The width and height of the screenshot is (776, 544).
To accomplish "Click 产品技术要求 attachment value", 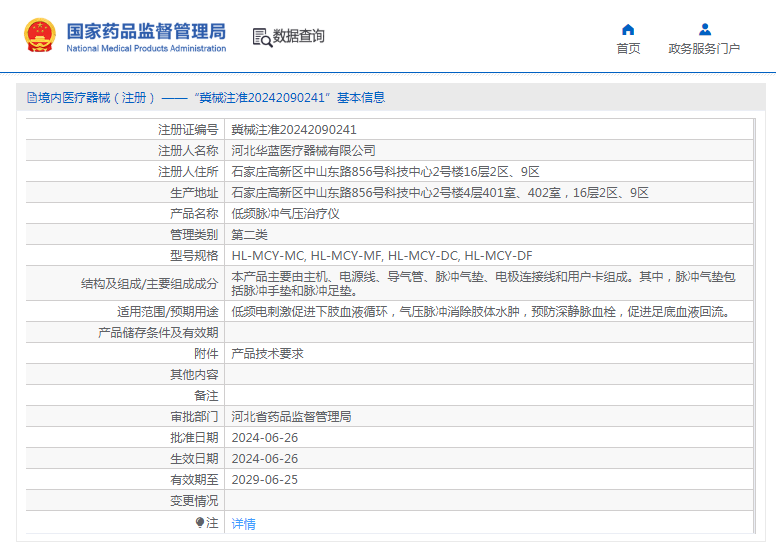I will tap(267, 354).
